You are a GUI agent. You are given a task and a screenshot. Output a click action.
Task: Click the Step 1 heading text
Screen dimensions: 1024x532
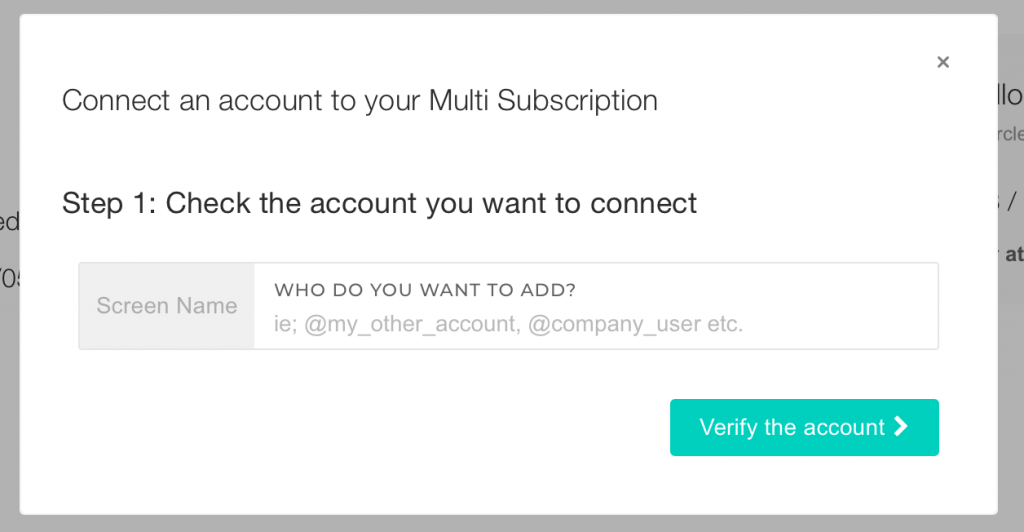379,203
